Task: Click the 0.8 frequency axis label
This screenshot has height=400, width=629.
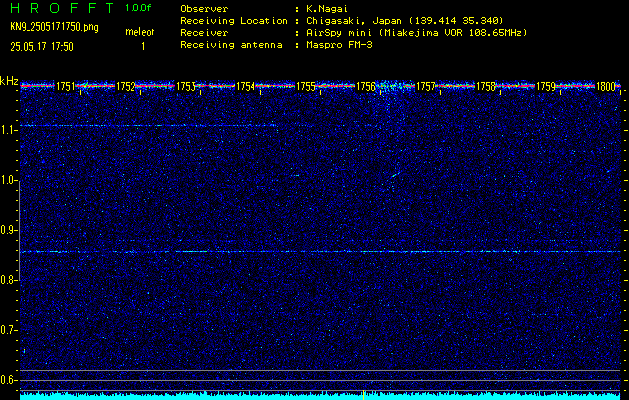Action: click(x=9, y=280)
